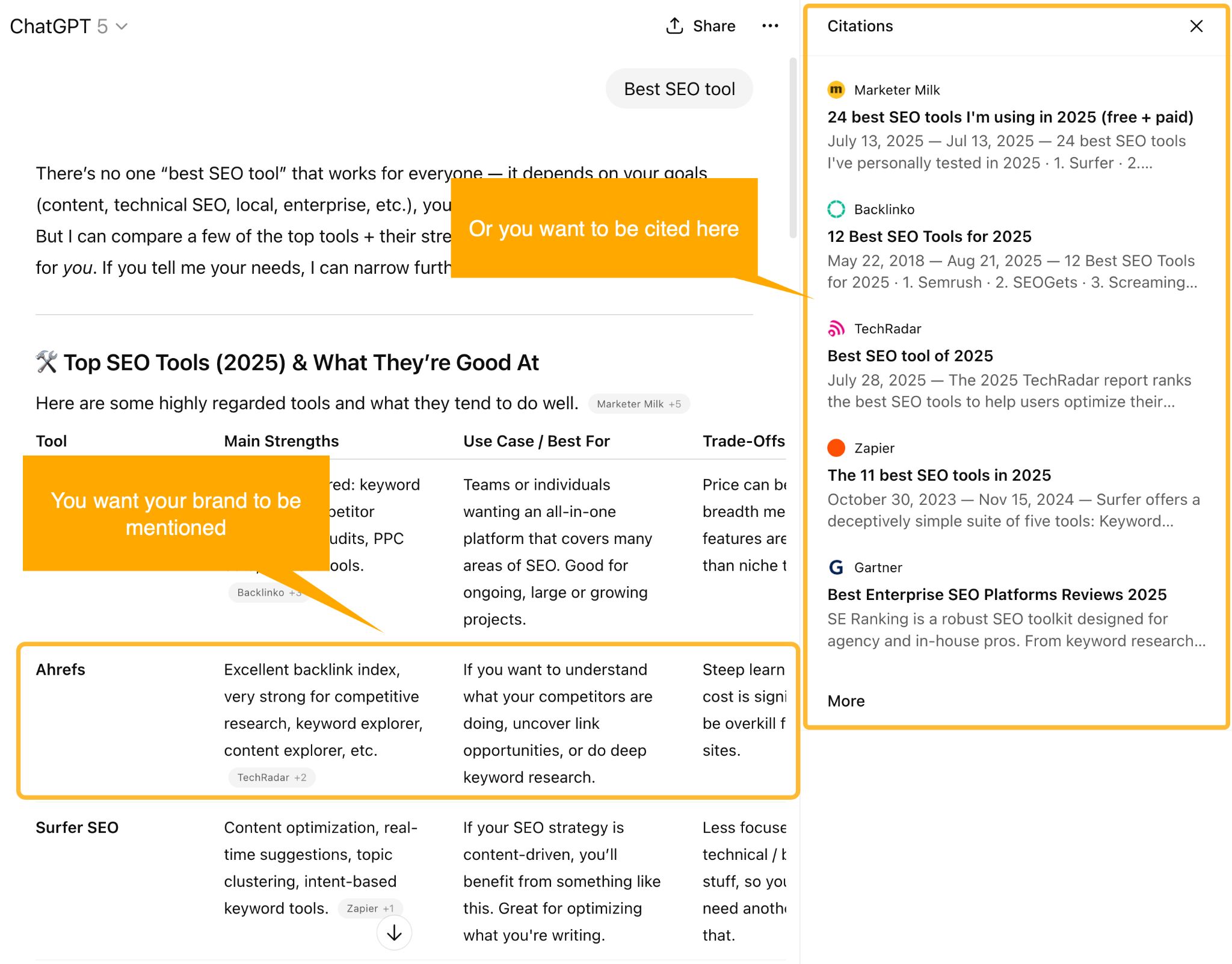Click the Share upload icon

click(x=674, y=26)
